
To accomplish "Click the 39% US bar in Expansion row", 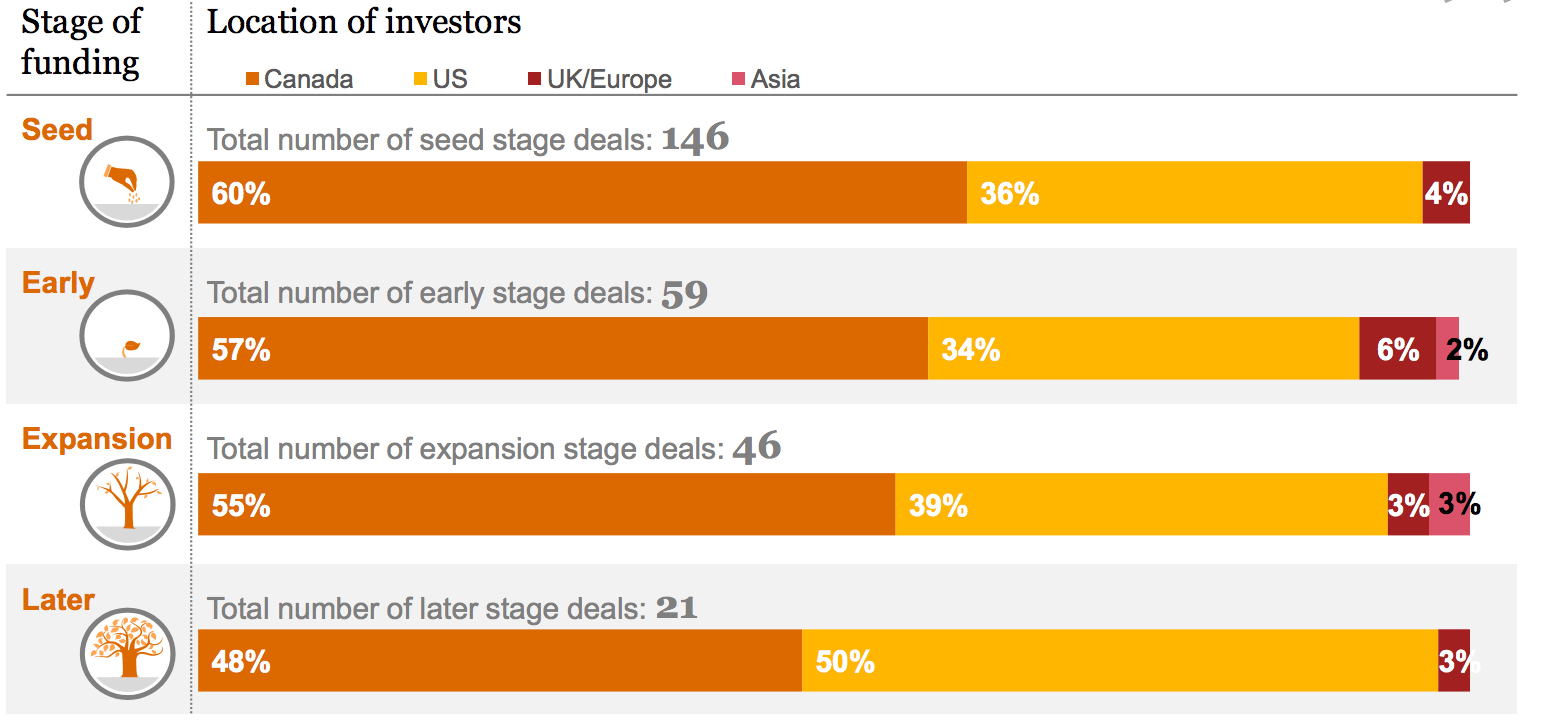I will coord(1140,504).
